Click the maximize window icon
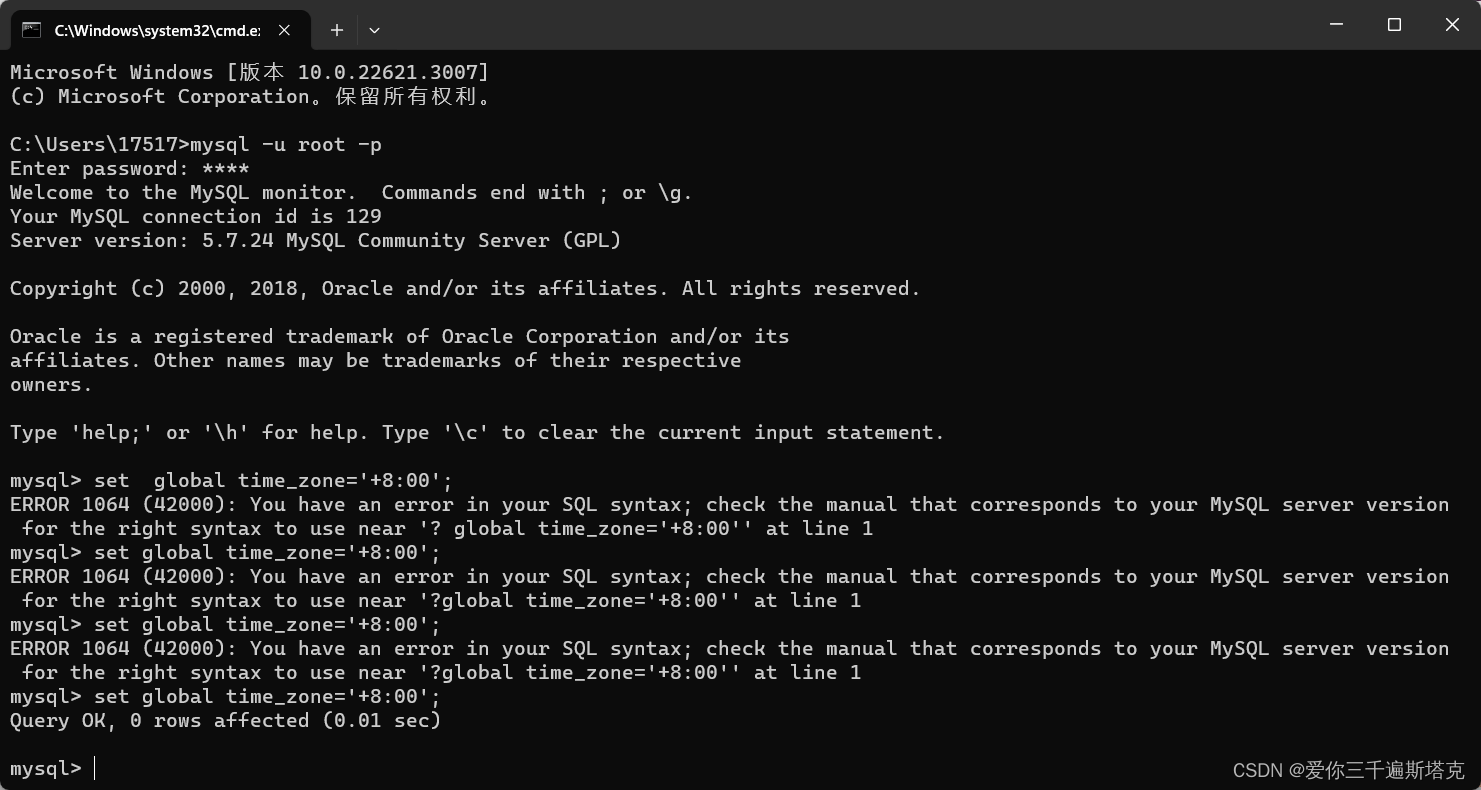Viewport: 1481px width, 790px height. pyautogui.click(x=1394, y=24)
